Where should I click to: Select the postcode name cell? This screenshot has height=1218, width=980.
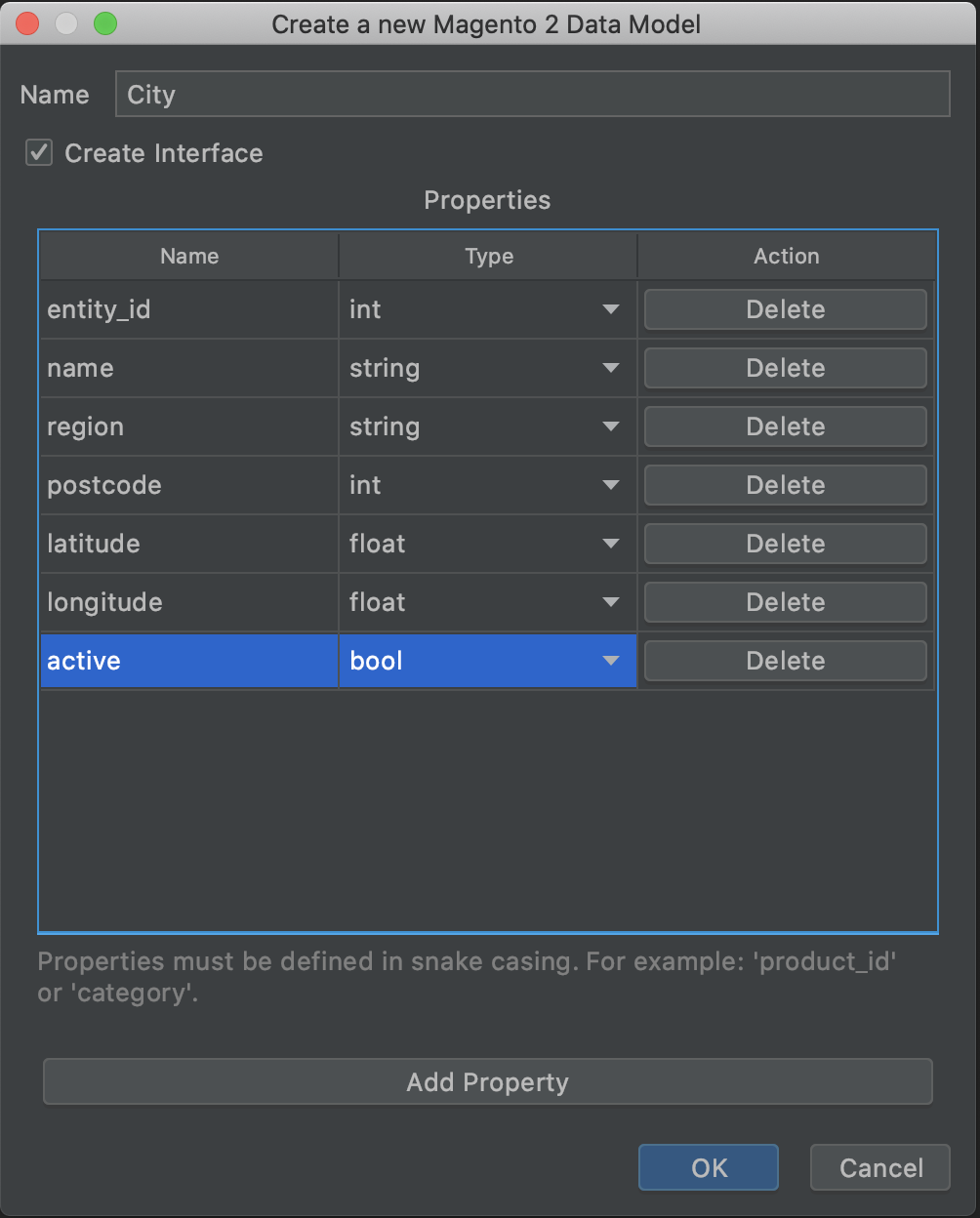[189, 485]
